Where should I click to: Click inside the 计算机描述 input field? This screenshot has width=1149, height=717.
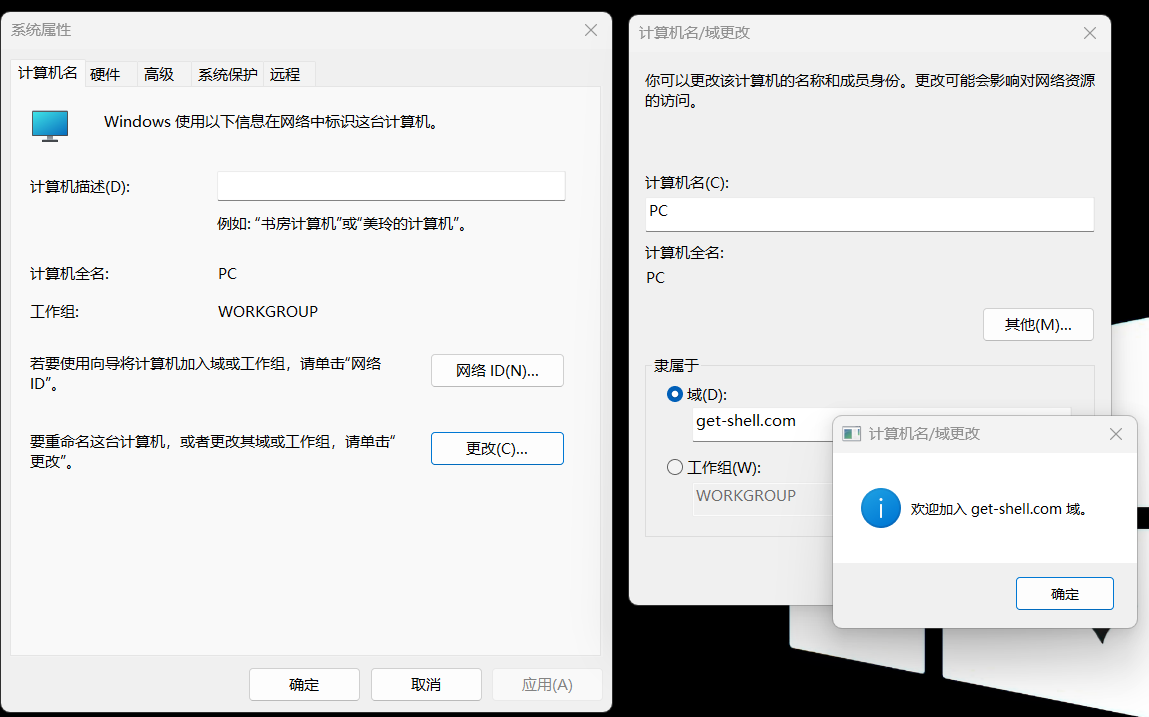tap(391, 186)
